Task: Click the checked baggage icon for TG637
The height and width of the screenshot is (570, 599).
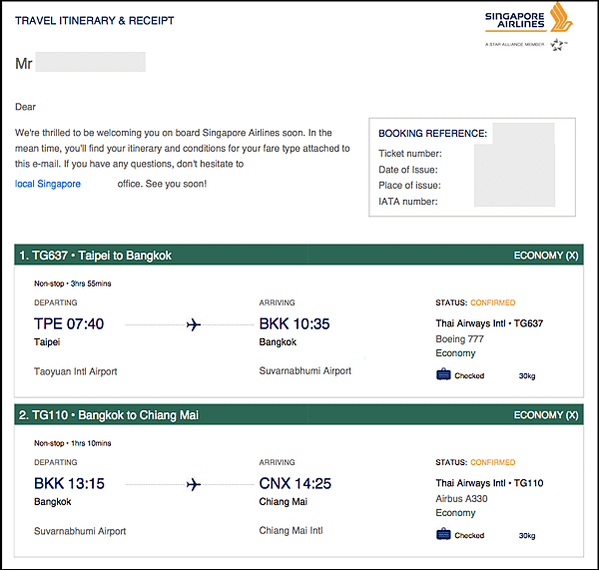Action: (x=444, y=374)
